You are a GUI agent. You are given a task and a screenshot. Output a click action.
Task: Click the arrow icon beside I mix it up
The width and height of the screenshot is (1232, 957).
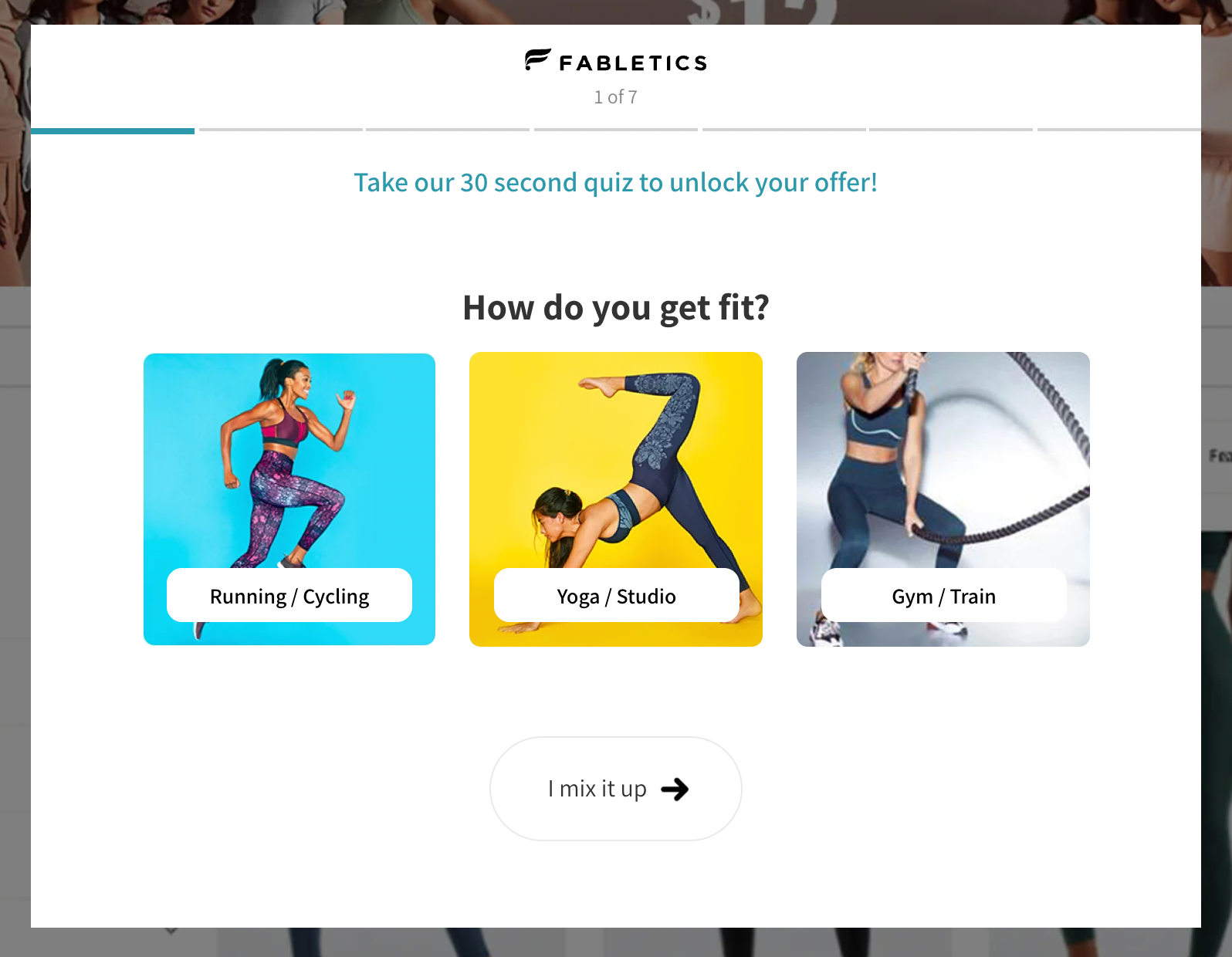[675, 789]
